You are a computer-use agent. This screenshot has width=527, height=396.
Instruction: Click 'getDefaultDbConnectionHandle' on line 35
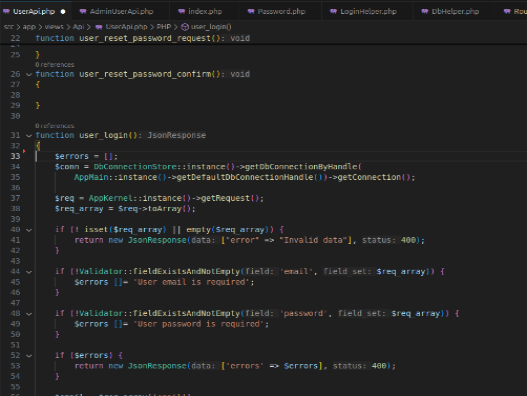pos(245,177)
